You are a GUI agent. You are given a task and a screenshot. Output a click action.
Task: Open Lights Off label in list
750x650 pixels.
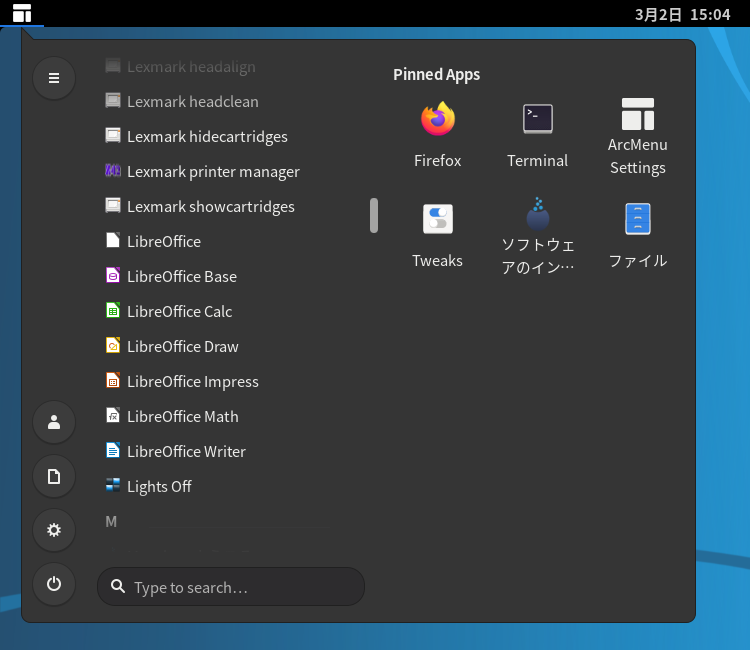(x=159, y=486)
